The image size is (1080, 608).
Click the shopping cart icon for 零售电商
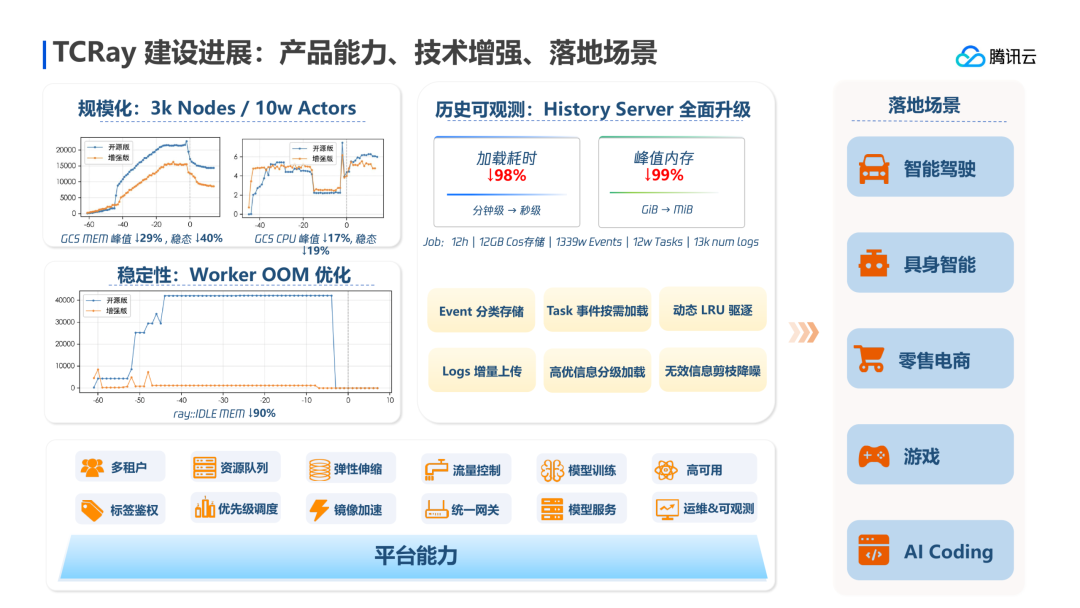pyautogui.click(x=869, y=359)
